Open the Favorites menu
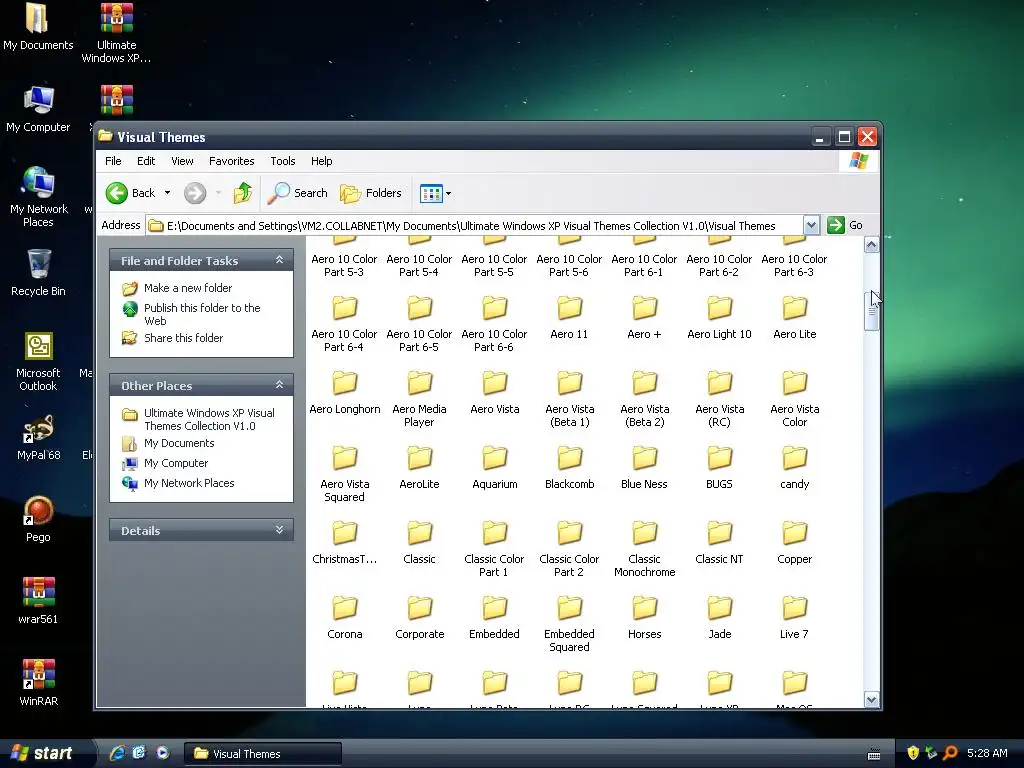1024x768 pixels. pos(231,161)
